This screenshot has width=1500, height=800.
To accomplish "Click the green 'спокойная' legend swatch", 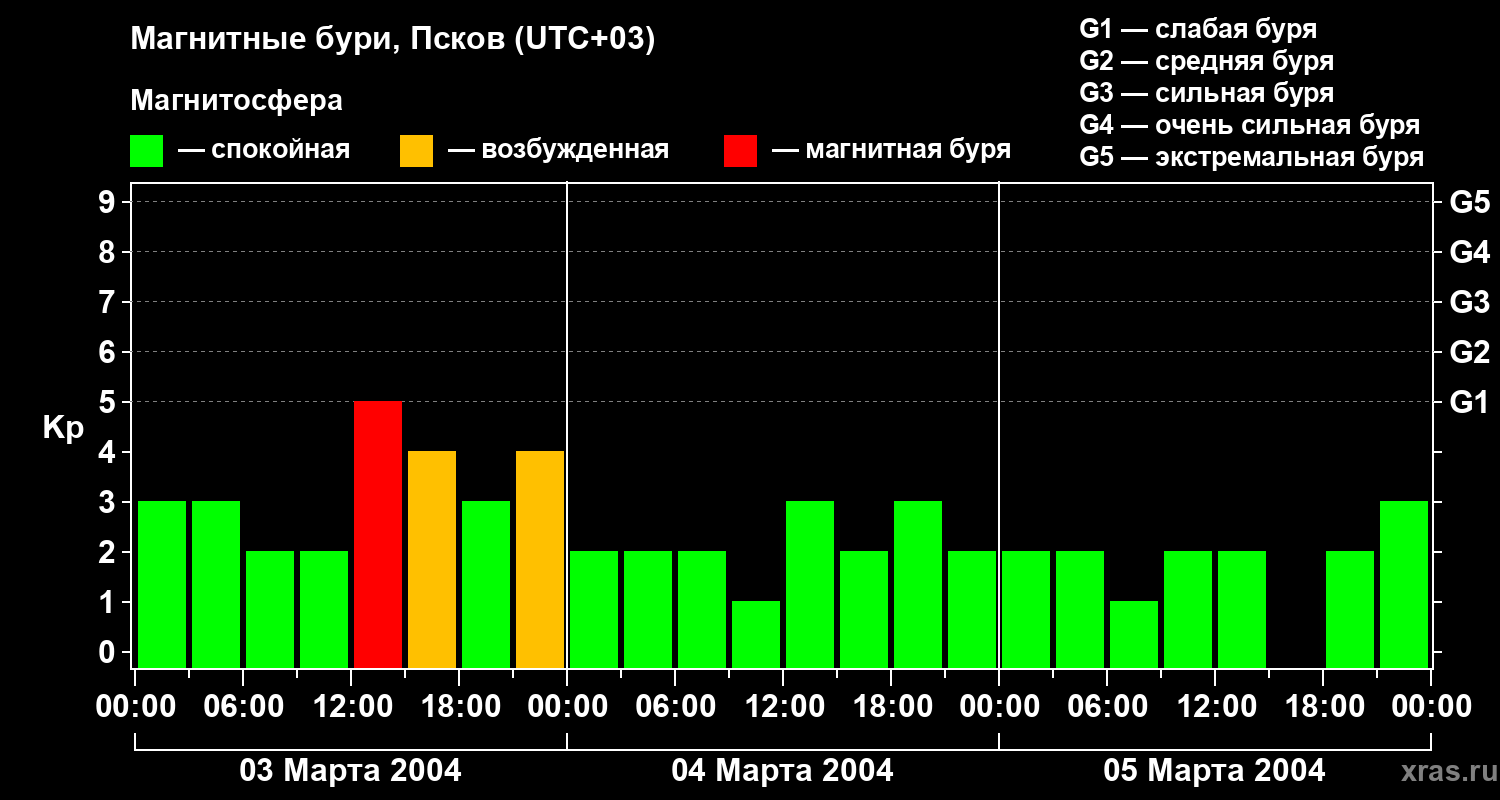I will (x=146, y=151).
